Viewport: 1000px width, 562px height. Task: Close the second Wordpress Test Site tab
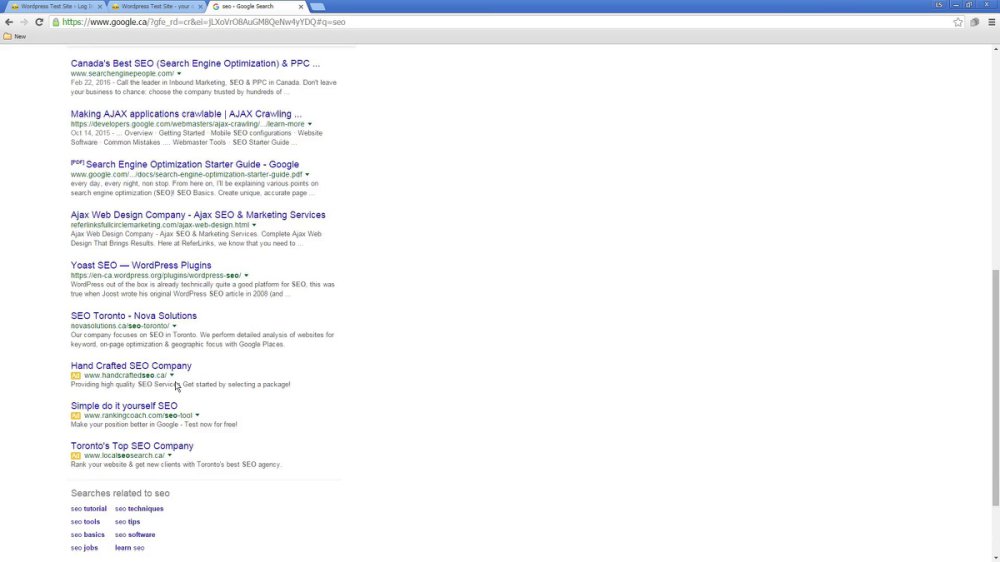tap(200, 6)
